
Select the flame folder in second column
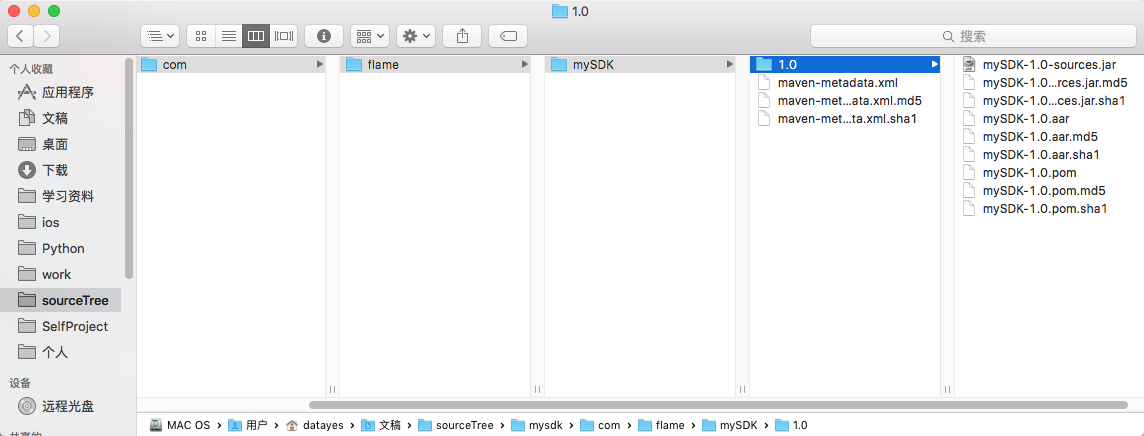435,65
